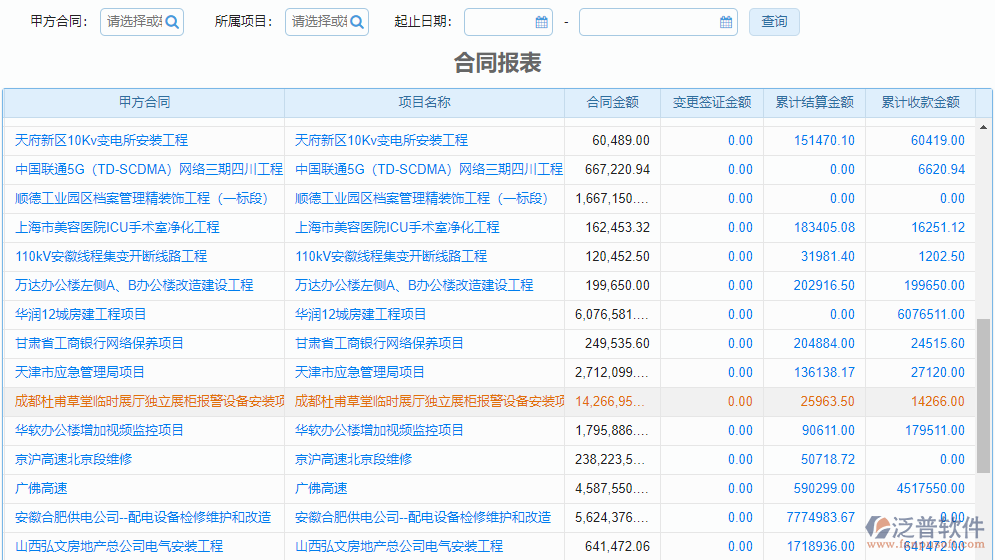Click settlement amount 31981.40
The height and width of the screenshot is (560, 995).
pyautogui.click(x=827, y=257)
